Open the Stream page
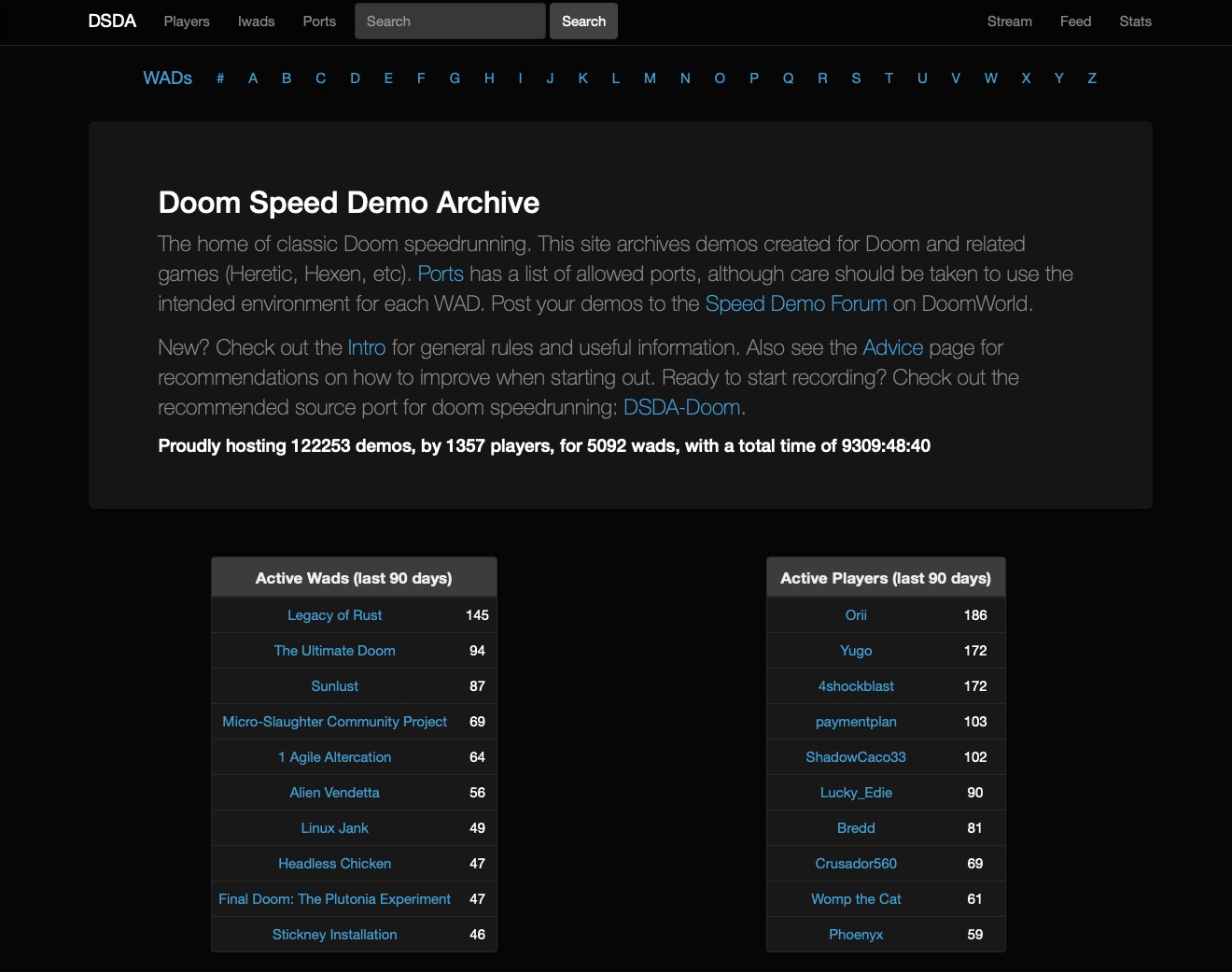The image size is (1232, 972). pos(1009,21)
